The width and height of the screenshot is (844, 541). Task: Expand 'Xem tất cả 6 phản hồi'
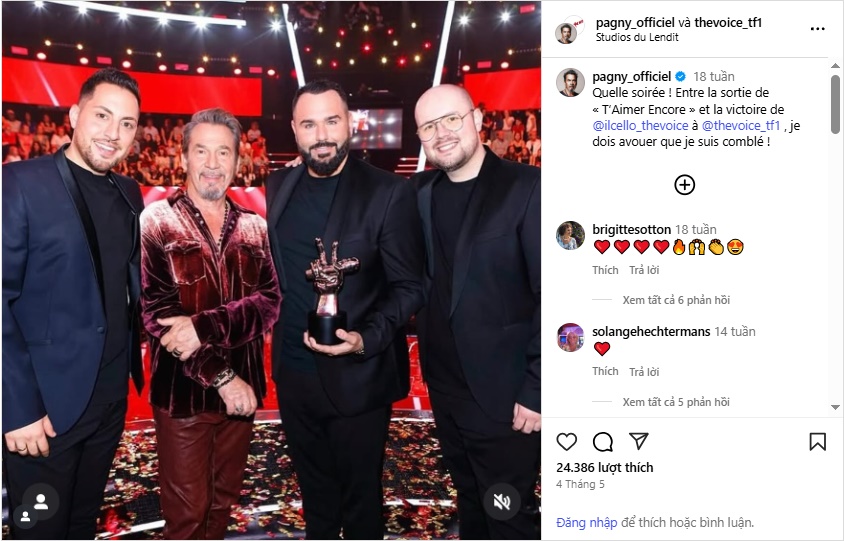point(676,300)
